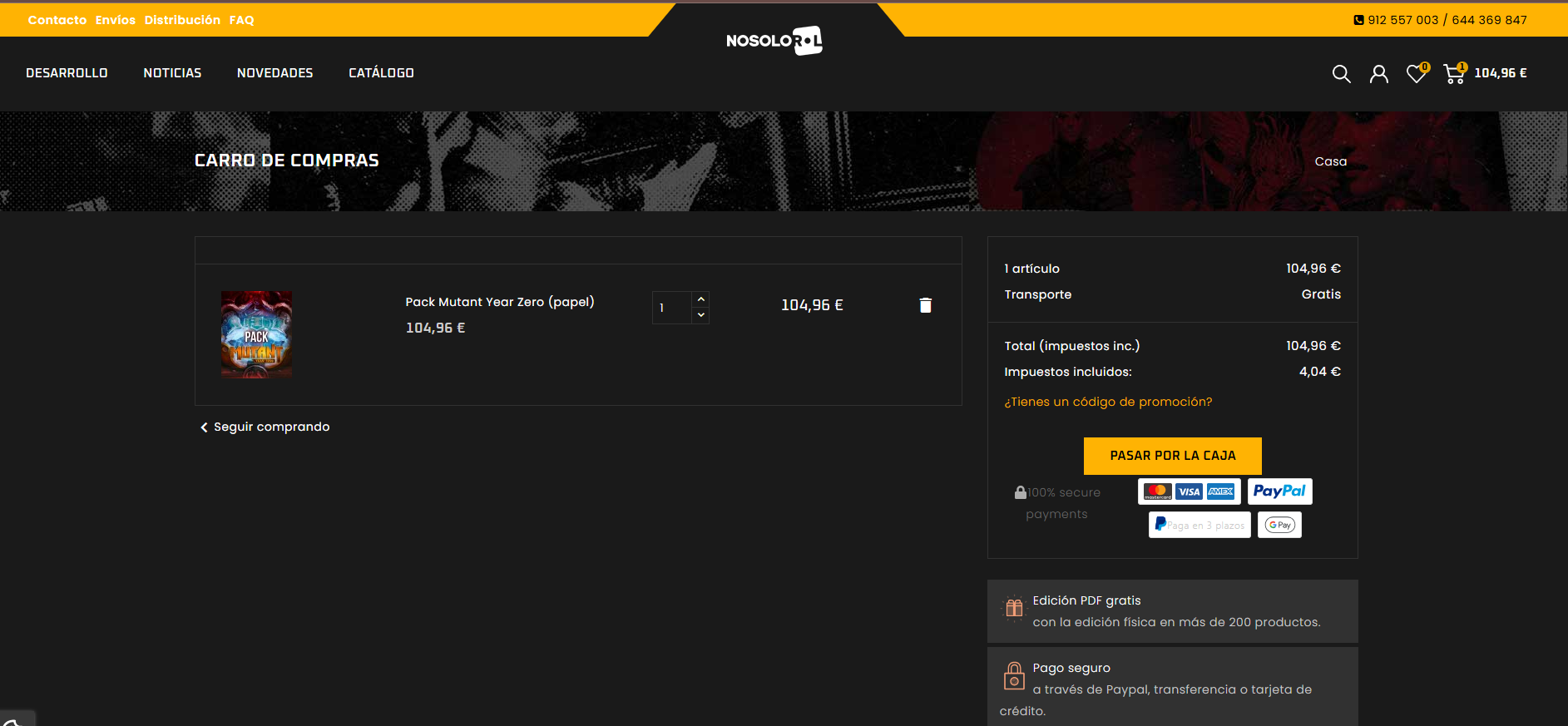
Task: Click the PayPal payment logo
Action: [x=1279, y=491]
